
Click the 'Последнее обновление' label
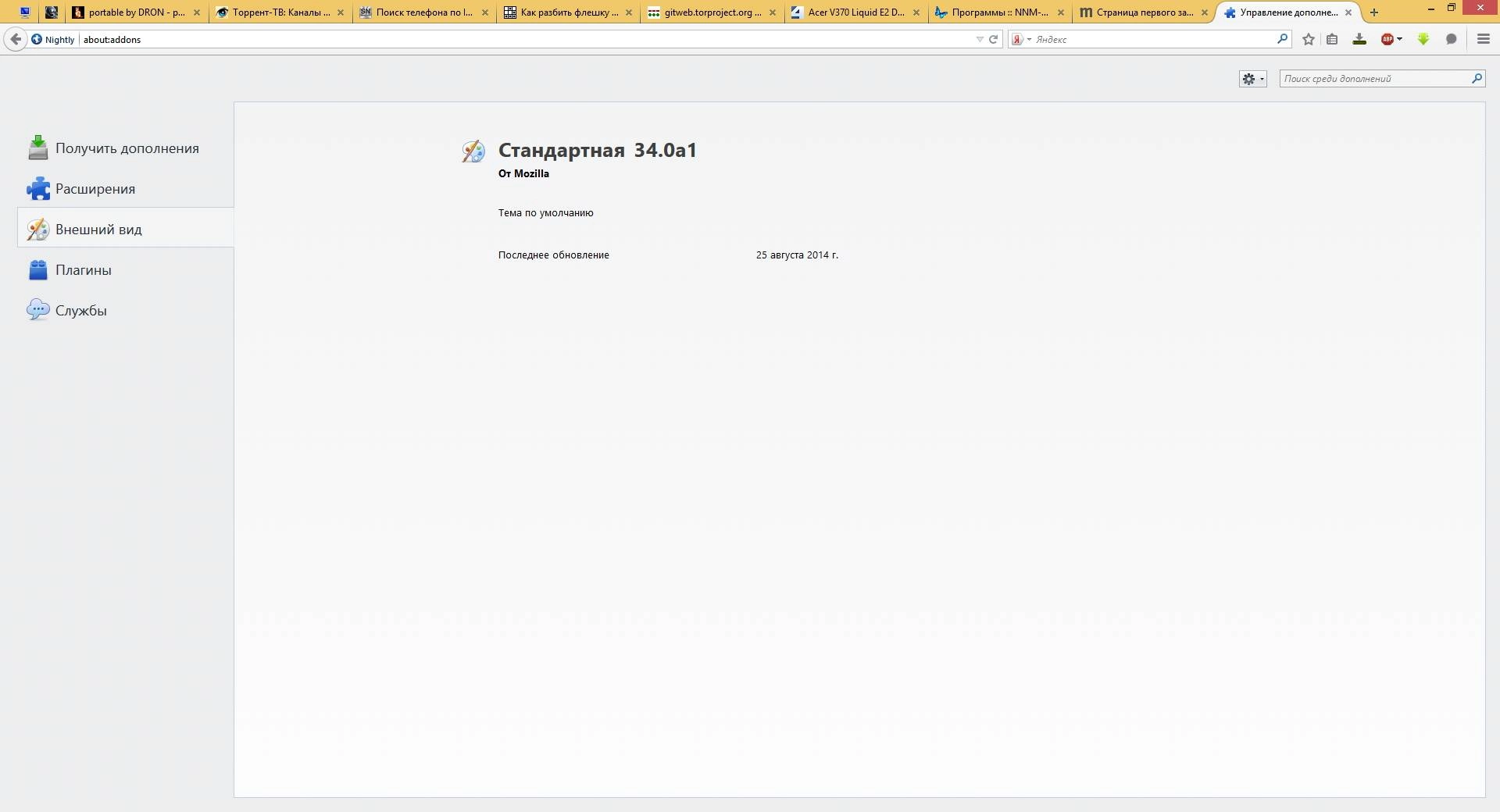click(x=554, y=255)
